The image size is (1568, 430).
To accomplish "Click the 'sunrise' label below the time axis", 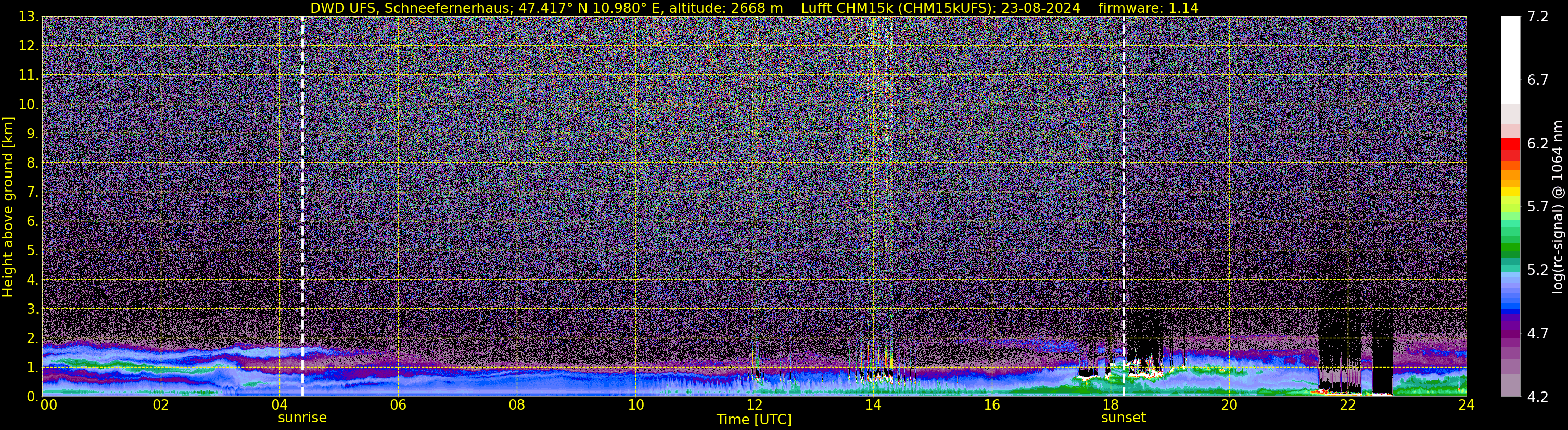I will (x=302, y=418).
